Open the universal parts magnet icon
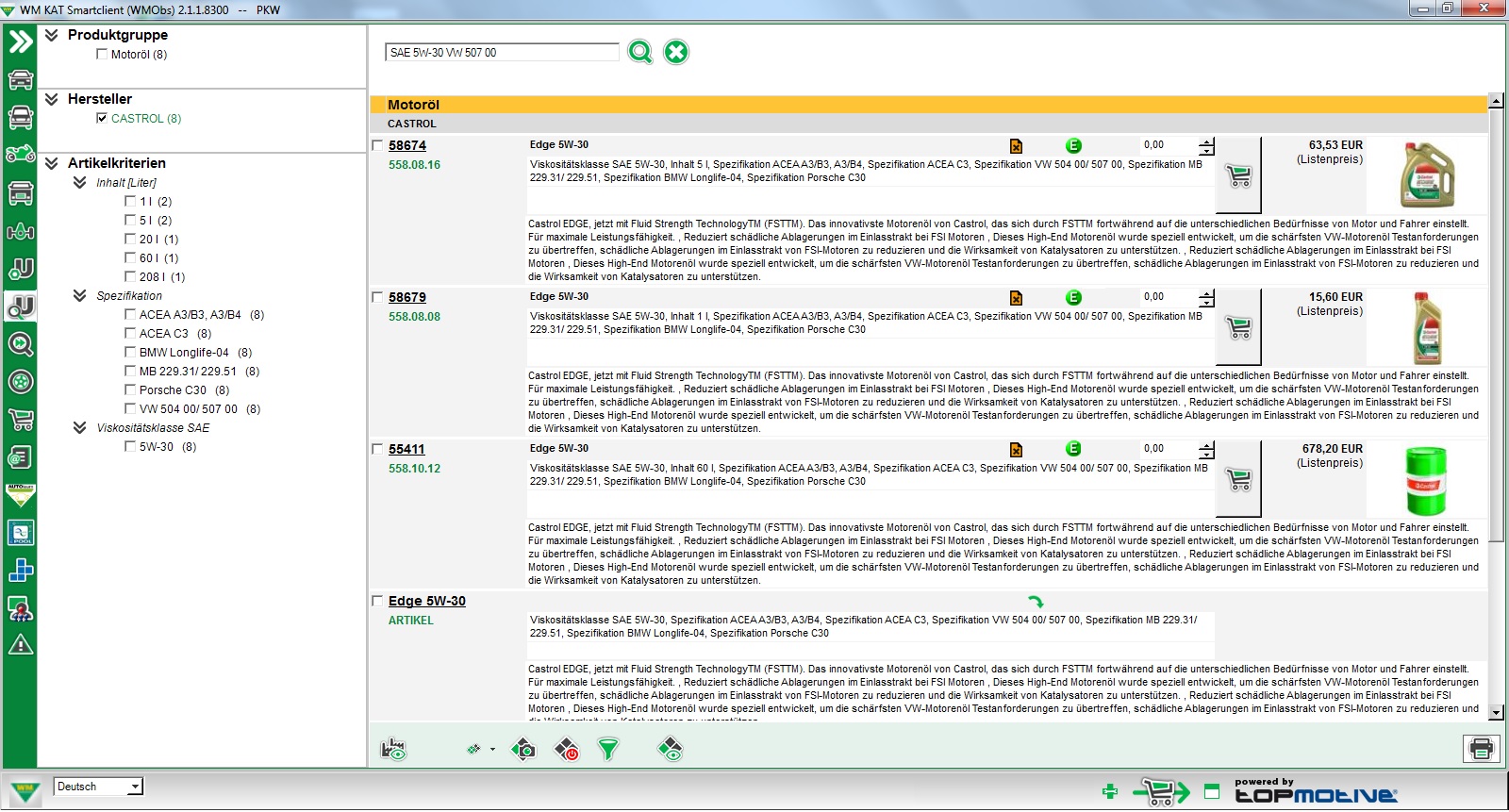Screen dimensions: 1509x812 tap(21, 269)
